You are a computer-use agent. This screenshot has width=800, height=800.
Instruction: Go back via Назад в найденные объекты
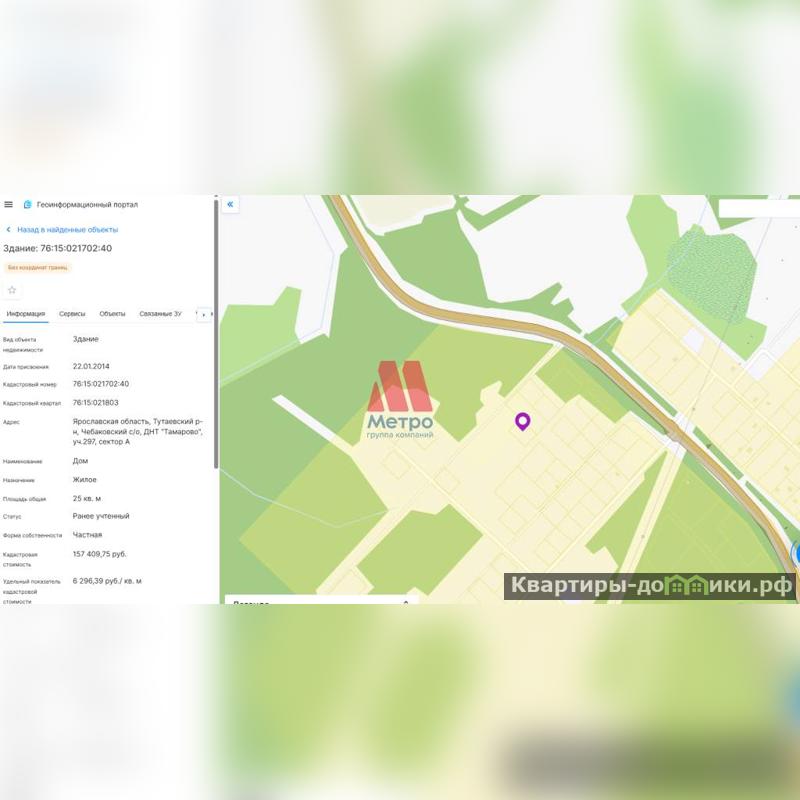pos(67,230)
